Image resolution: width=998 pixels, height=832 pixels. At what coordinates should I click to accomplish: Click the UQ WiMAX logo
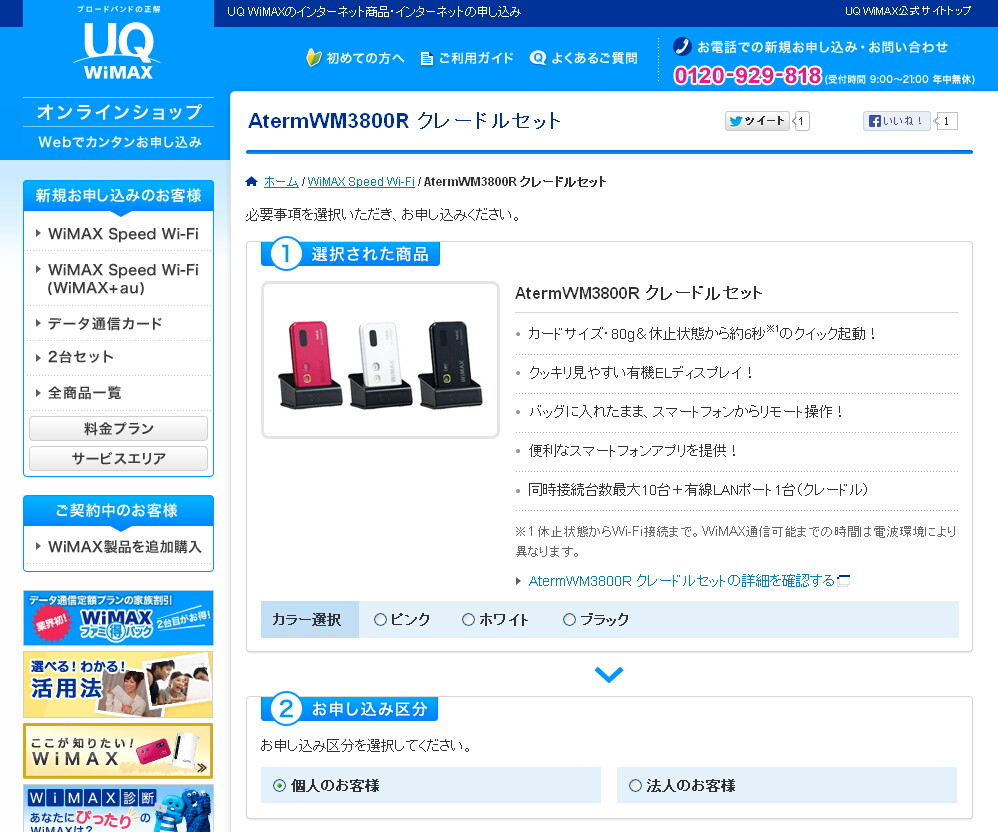coord(118,50)
